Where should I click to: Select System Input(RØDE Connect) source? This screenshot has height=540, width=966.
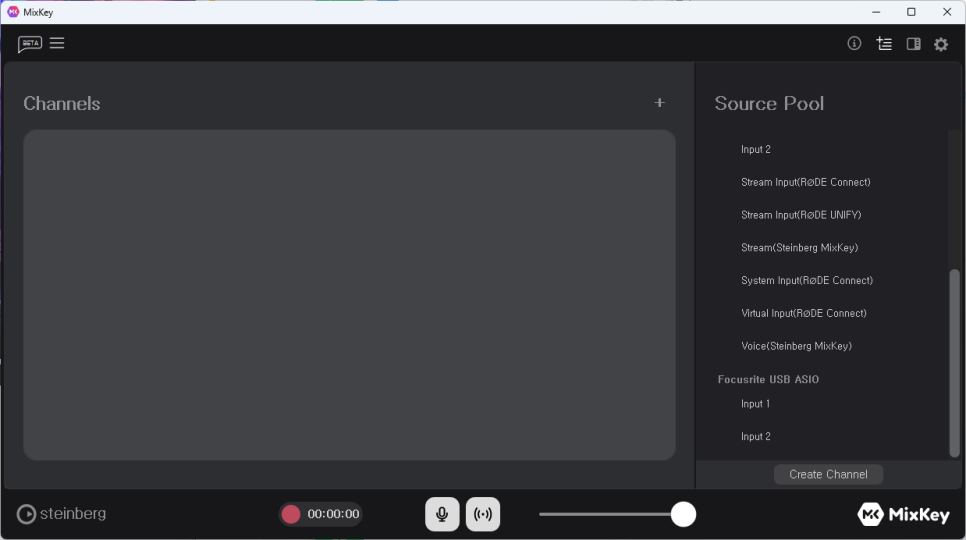click(806, 280)
